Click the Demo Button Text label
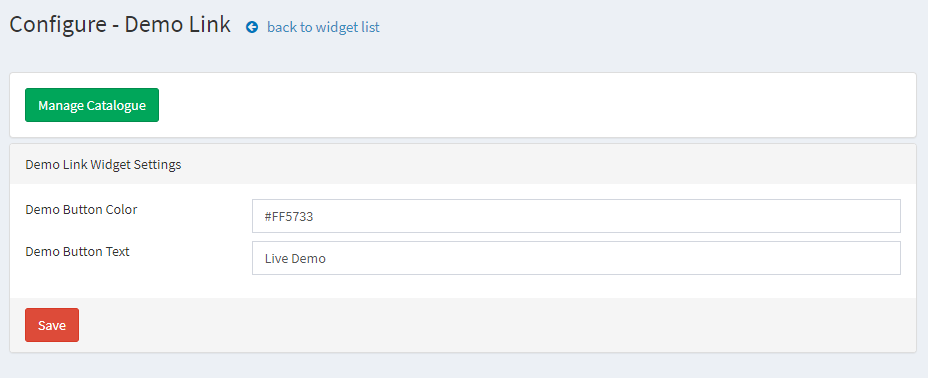This screenshot has width=928, height=378. click(78, 251)
